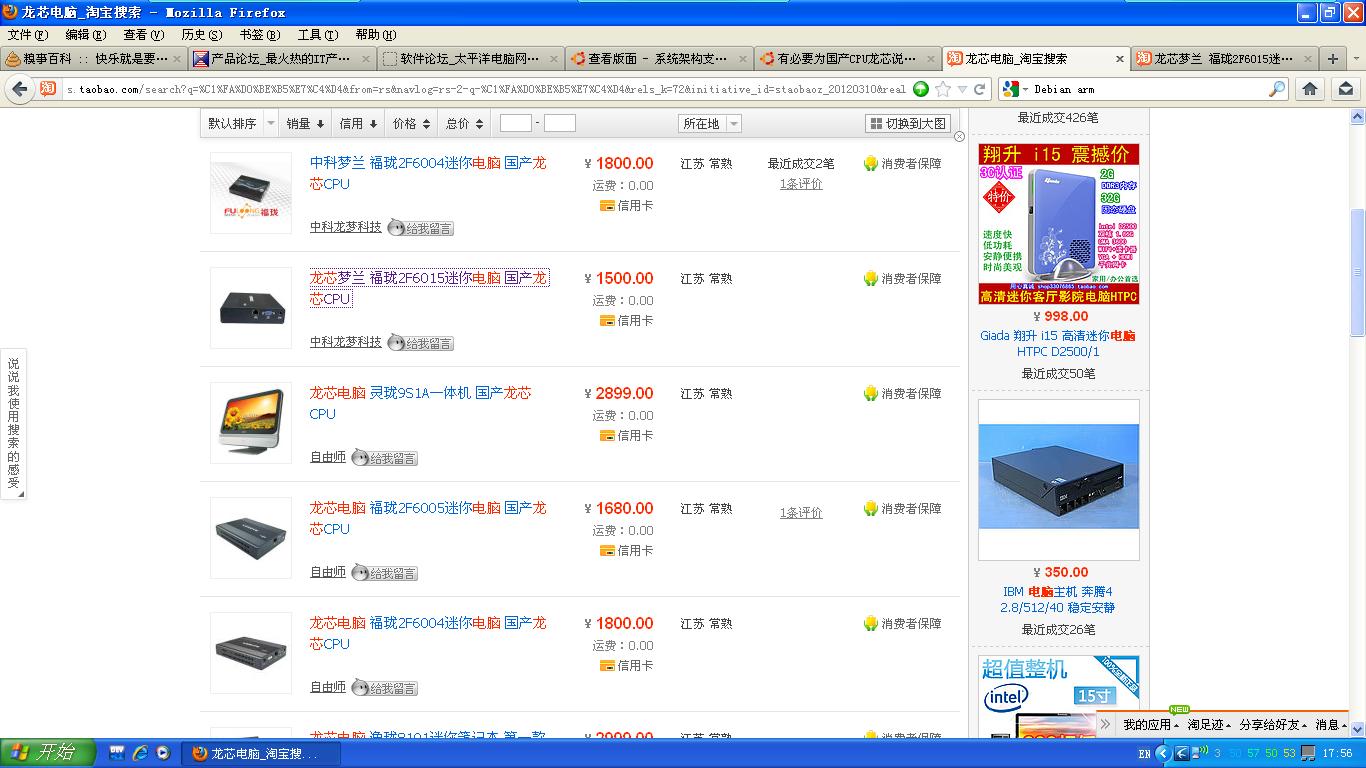This screenshot has height=768, width=1366.
Task: Open the 福珑2F6005 mini PC listing link
Action: coord(429,518)
